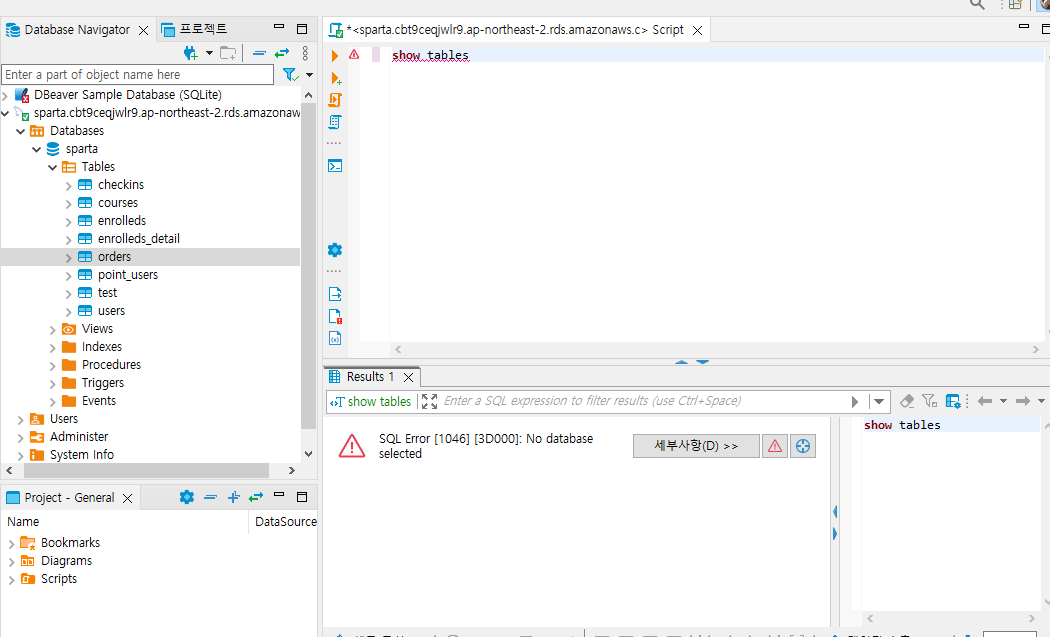The image size is (1050, 637).
Task: Click the maximize results panel icon
Action: pyautogui.click(x=429, y=401)
